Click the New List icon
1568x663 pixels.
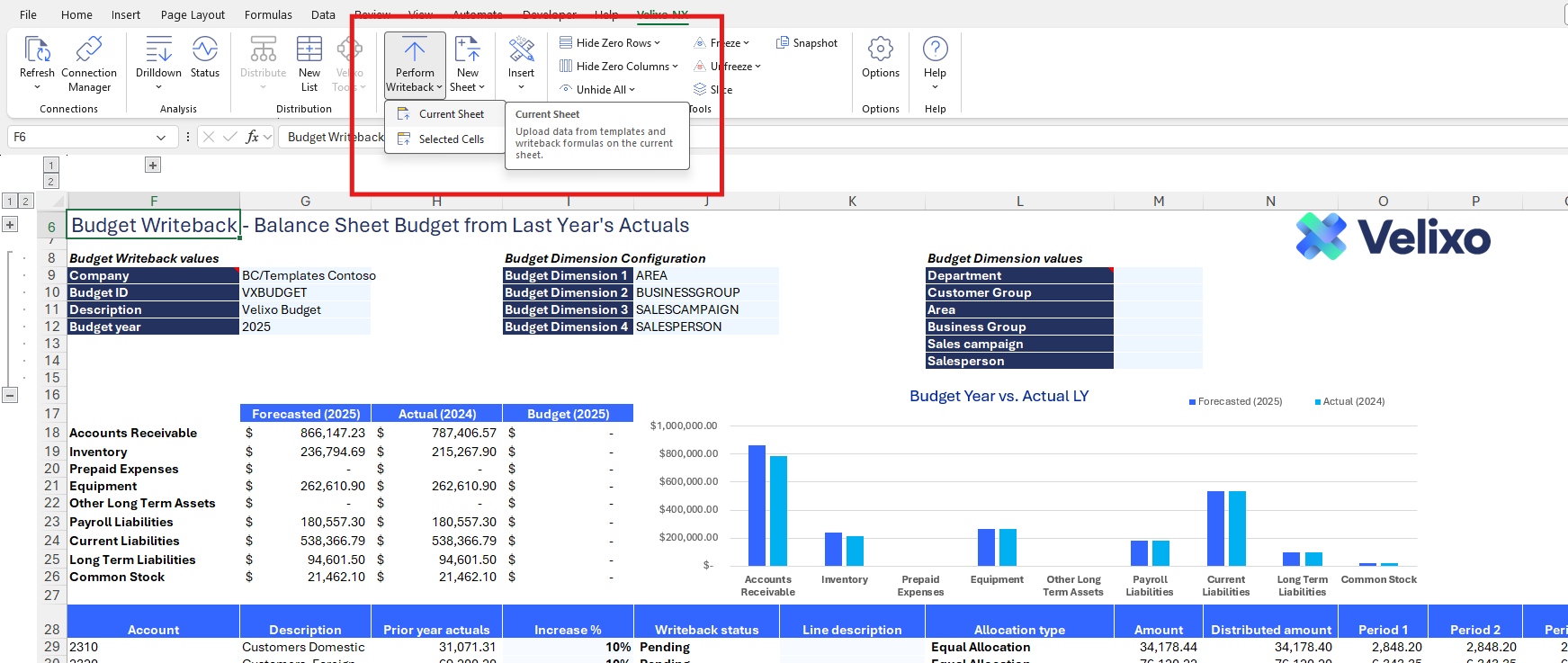tap(309, 50)
